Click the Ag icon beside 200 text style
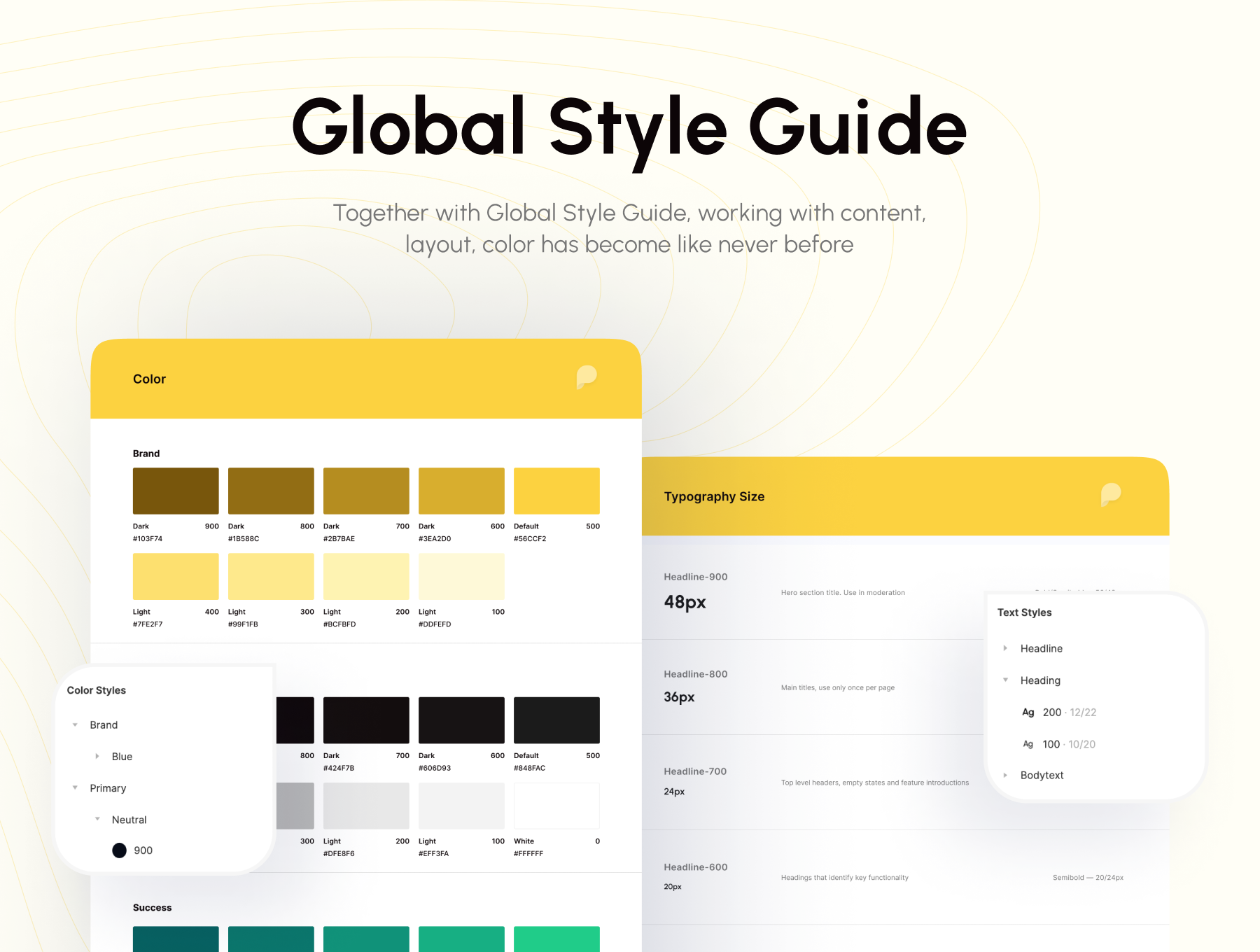Screen dimensions: 1260x952 1028,713
